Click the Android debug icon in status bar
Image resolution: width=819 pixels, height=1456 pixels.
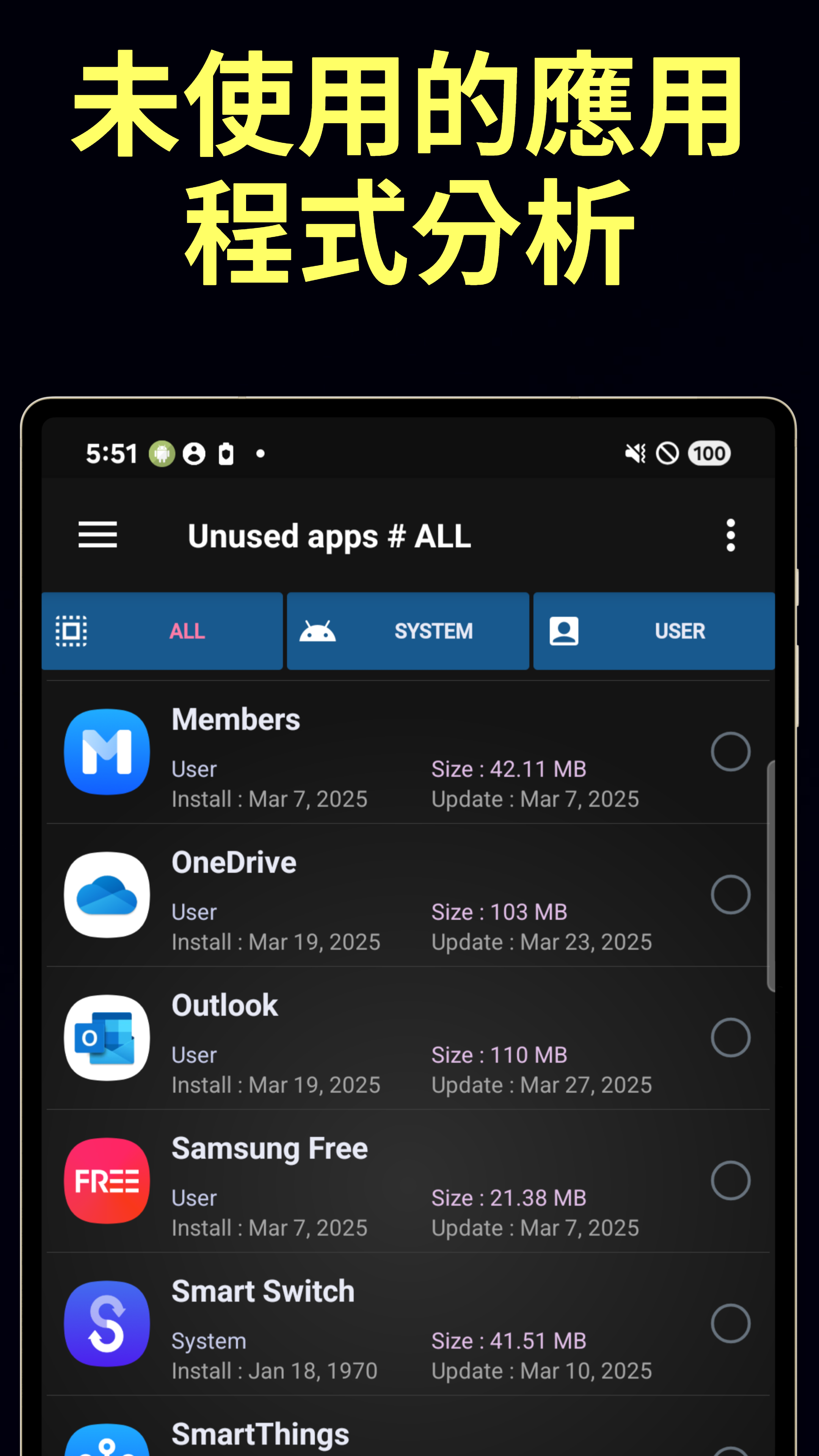(162, 453)
